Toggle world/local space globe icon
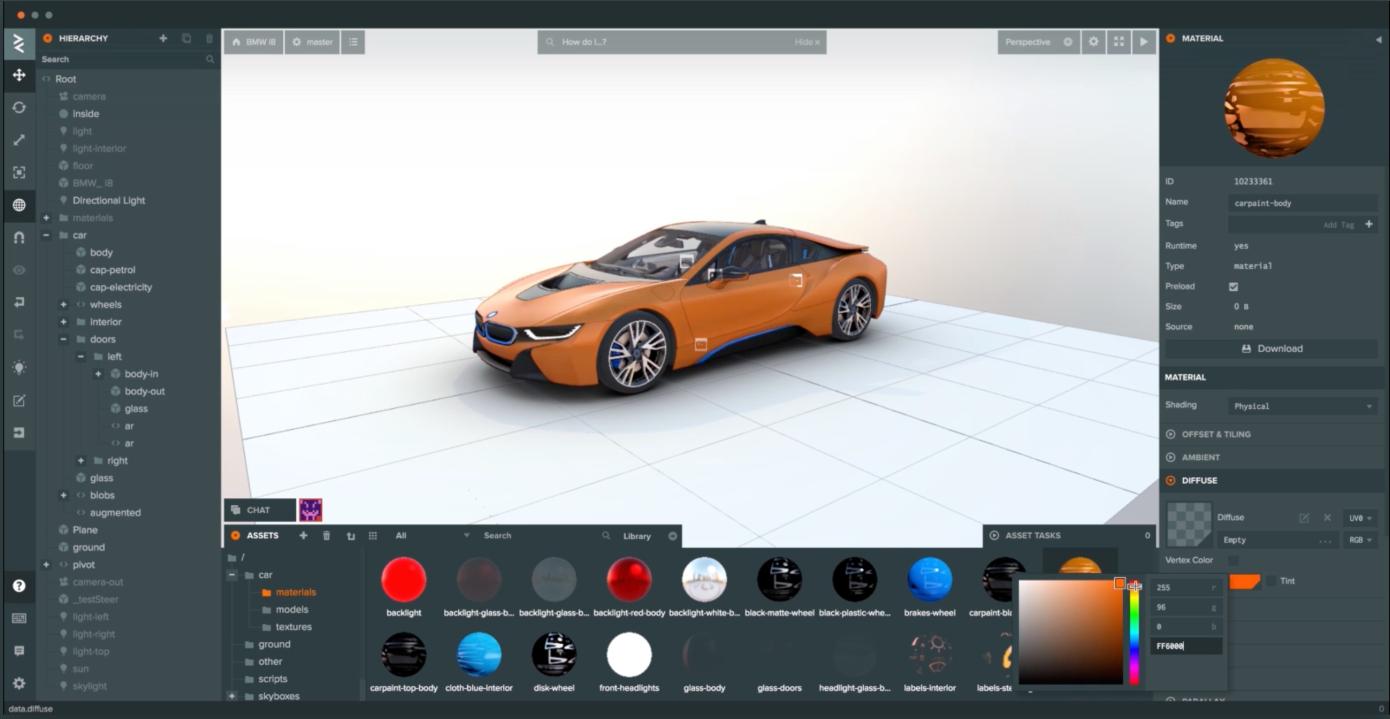The image size is (1390, 719). 18,205
